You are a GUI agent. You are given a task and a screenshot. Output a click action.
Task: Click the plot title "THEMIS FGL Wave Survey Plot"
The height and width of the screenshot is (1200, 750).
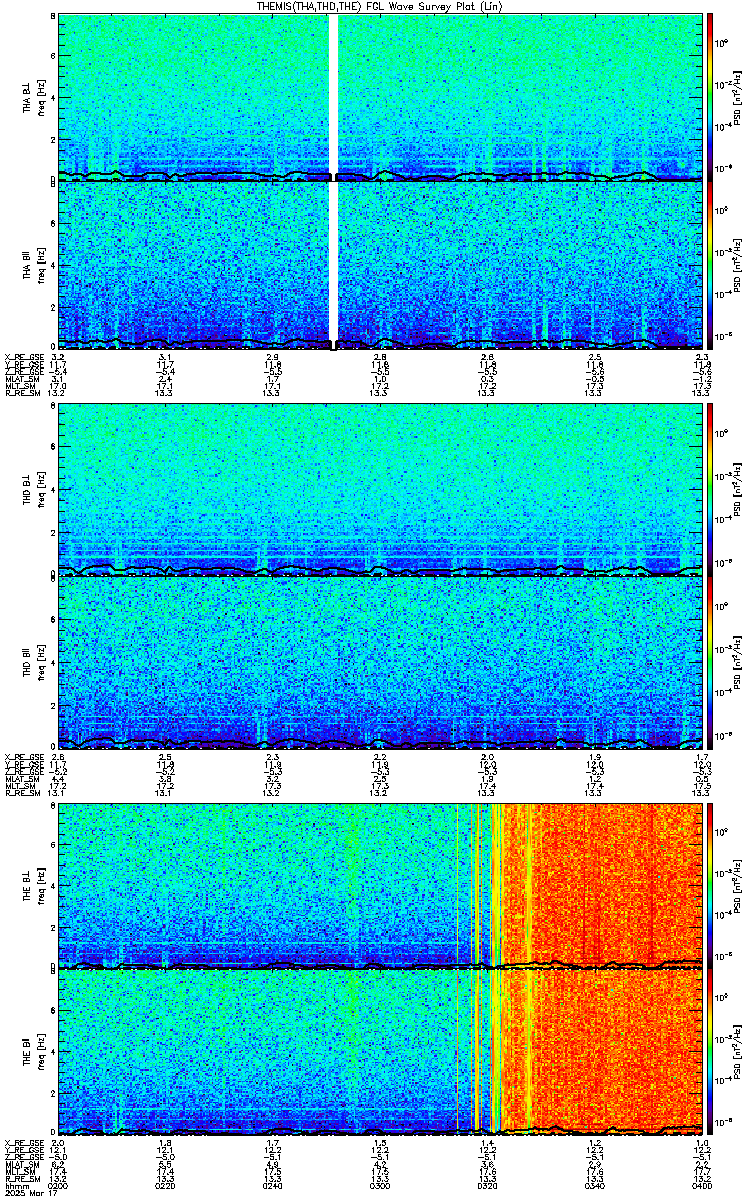[379, 6]
